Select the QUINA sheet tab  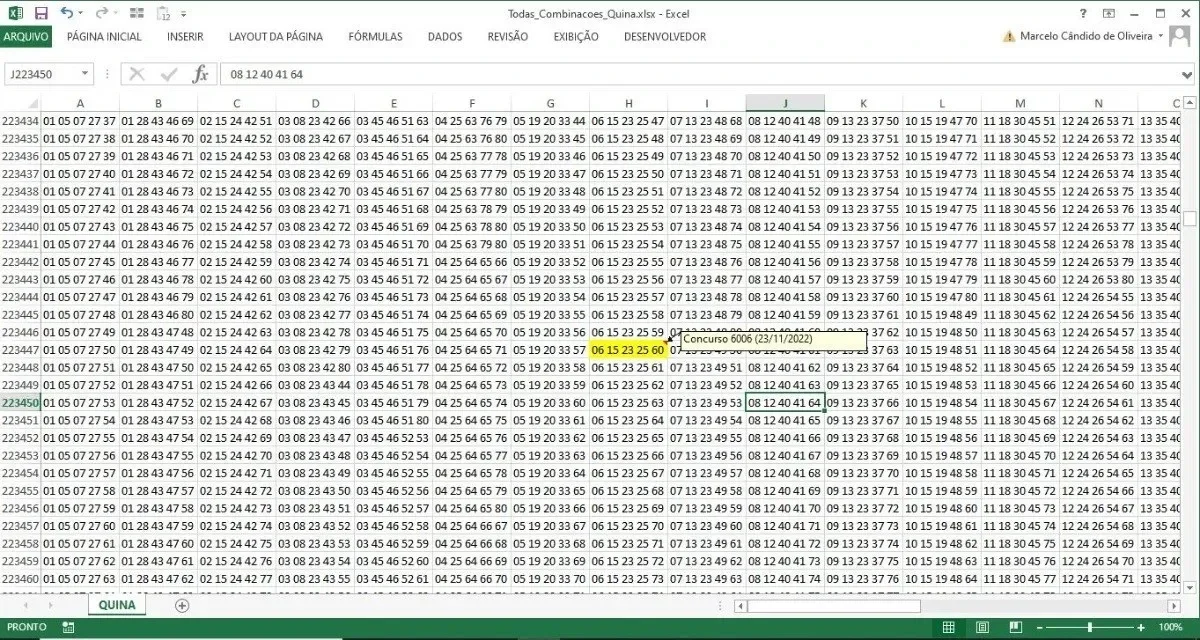(x=117, y=605)
